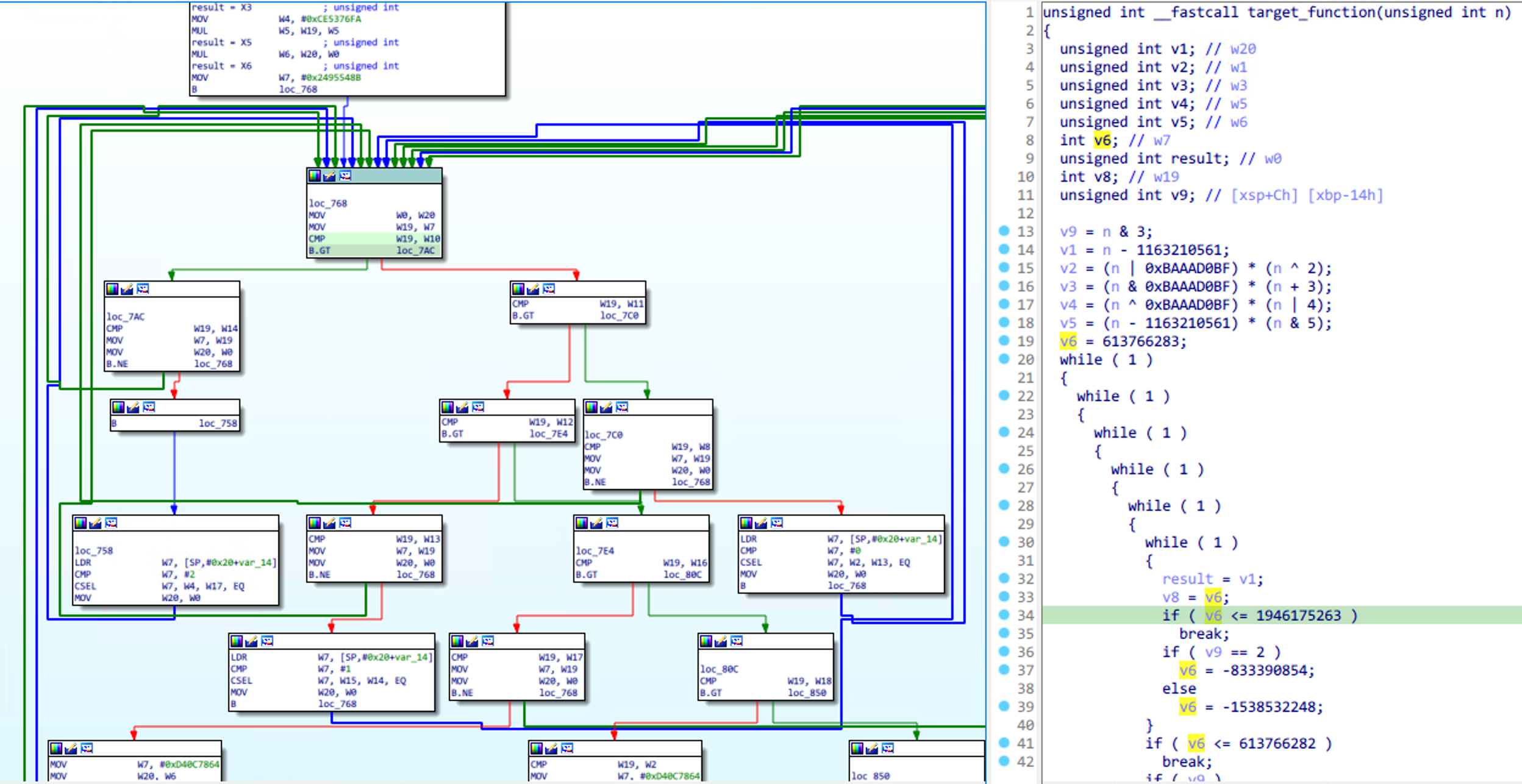The height and width of the screenshot is (784, 1522).
Task: Click group icon on 'CMP W19, W11' block
Action: (548, 289)
